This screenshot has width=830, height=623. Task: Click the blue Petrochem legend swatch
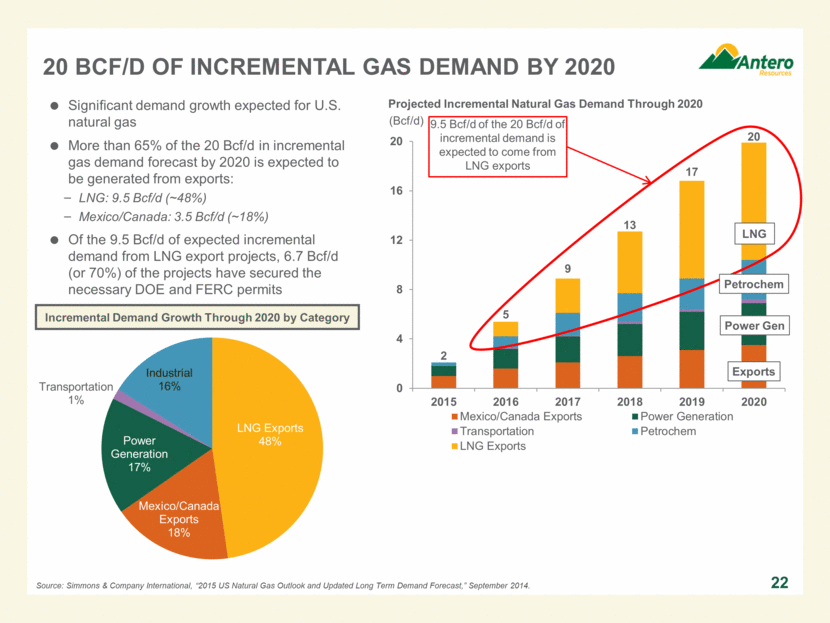click(635, 431)
